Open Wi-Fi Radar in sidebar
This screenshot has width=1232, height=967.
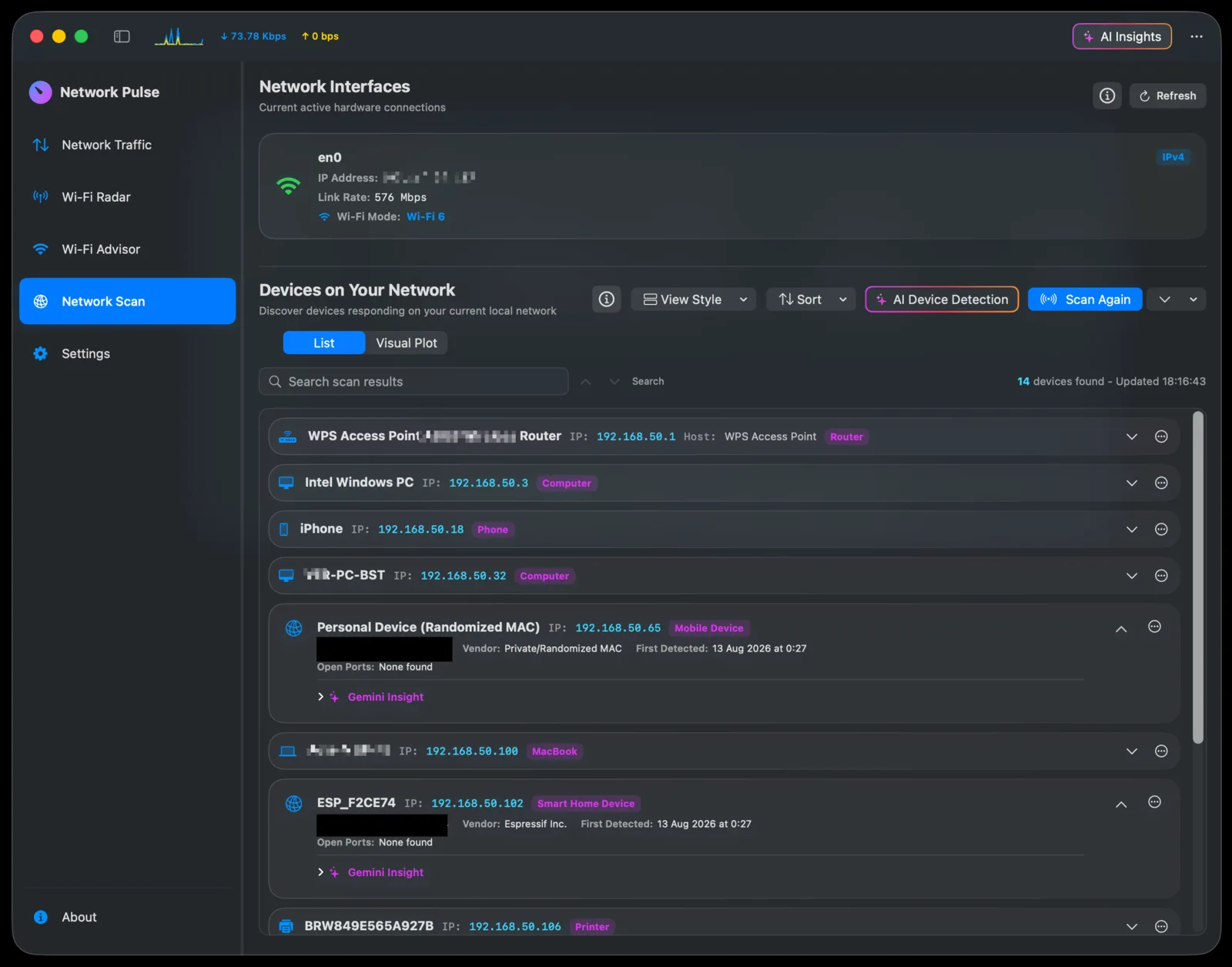pos(127,197)
